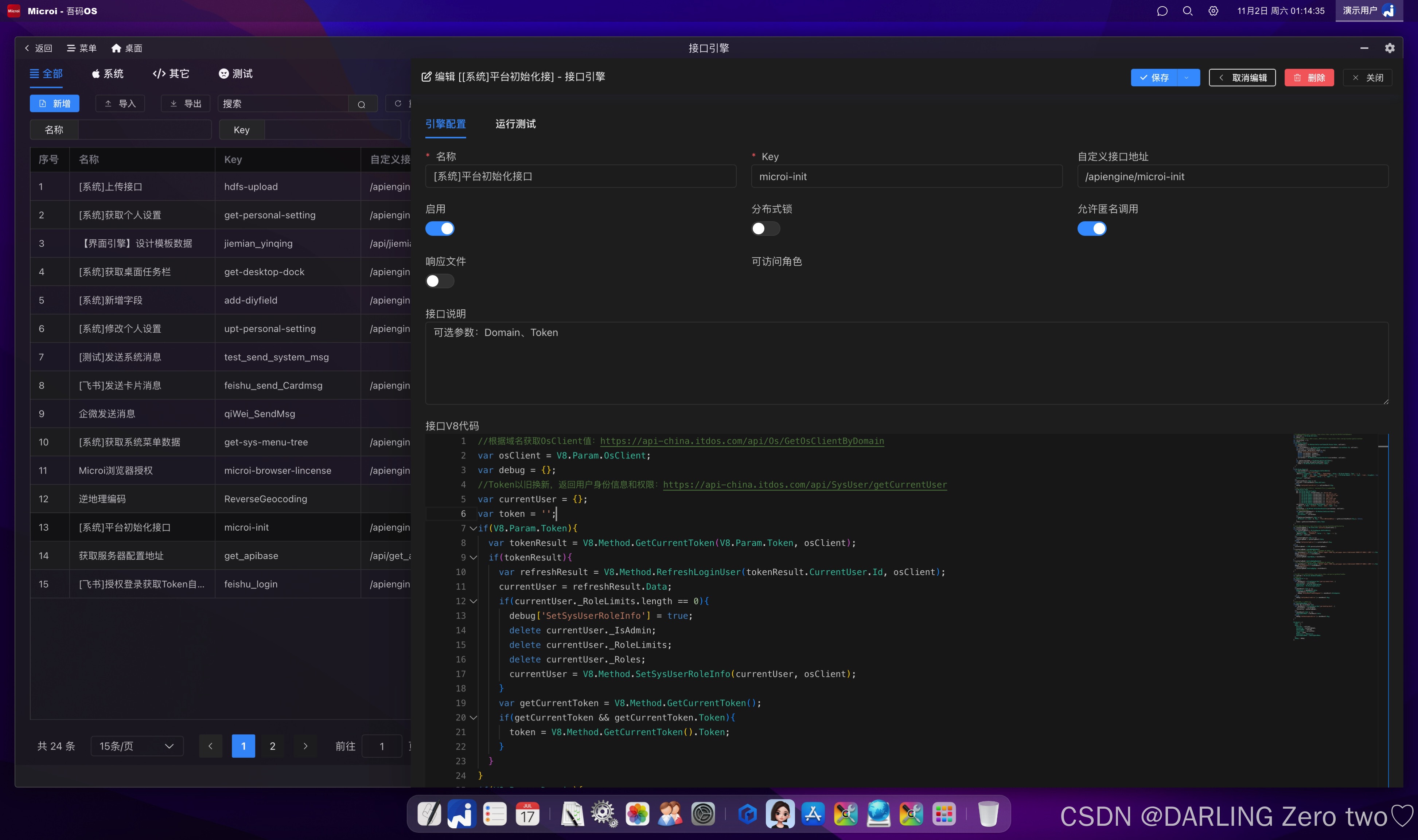This screenshot has width=1418, height=840.
Task: Click the red 删除 button
Action: point(1309,78)
